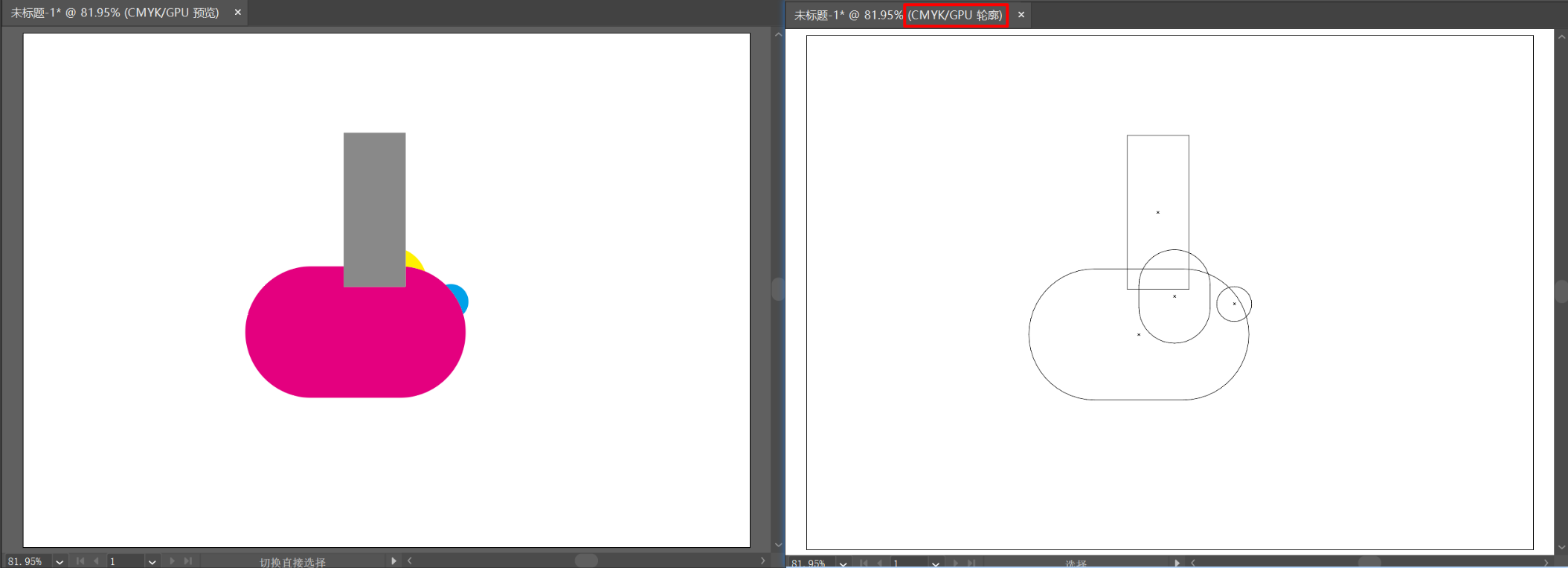Jump to last artboard in preview window

click(x=188, y=561)
